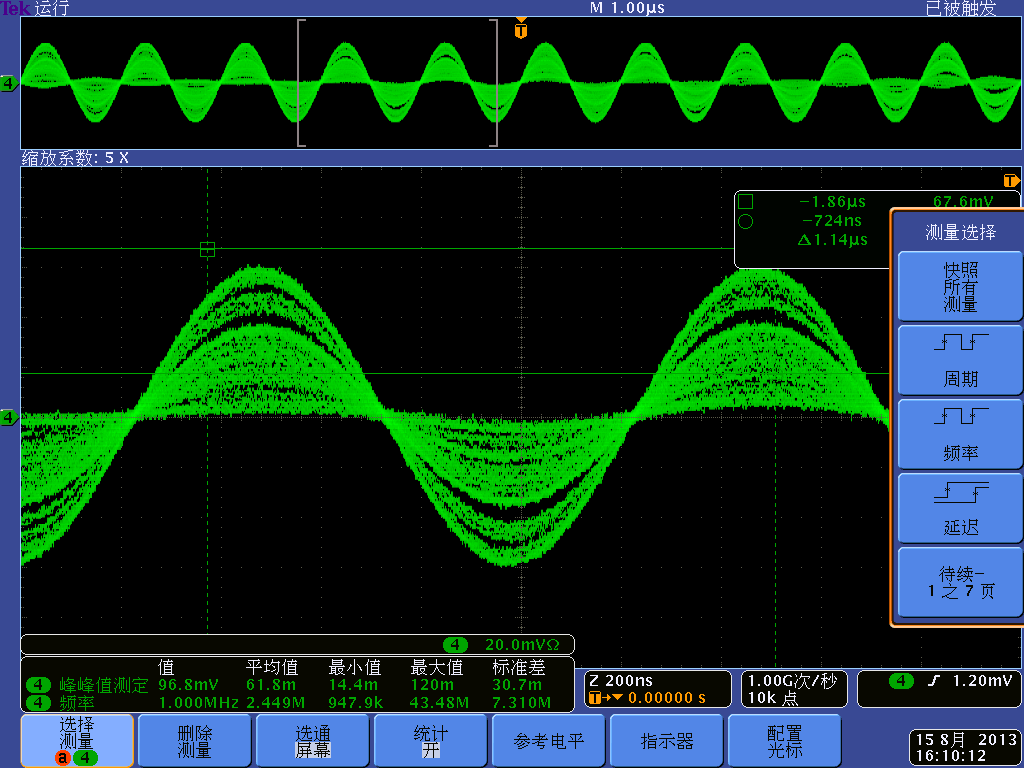The image size is (1024, 768).
Task: Choose the 延迟 delay measurement
Action: (960, 508)
